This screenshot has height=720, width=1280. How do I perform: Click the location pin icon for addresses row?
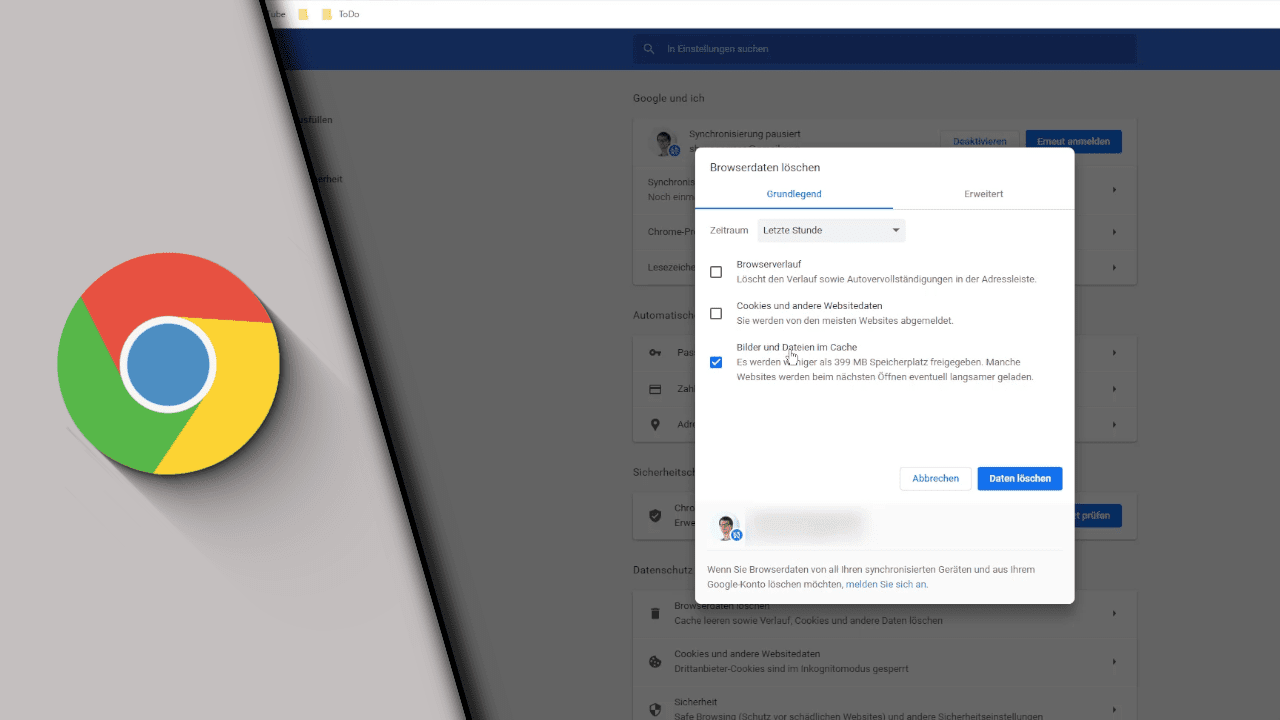(655, 425)
